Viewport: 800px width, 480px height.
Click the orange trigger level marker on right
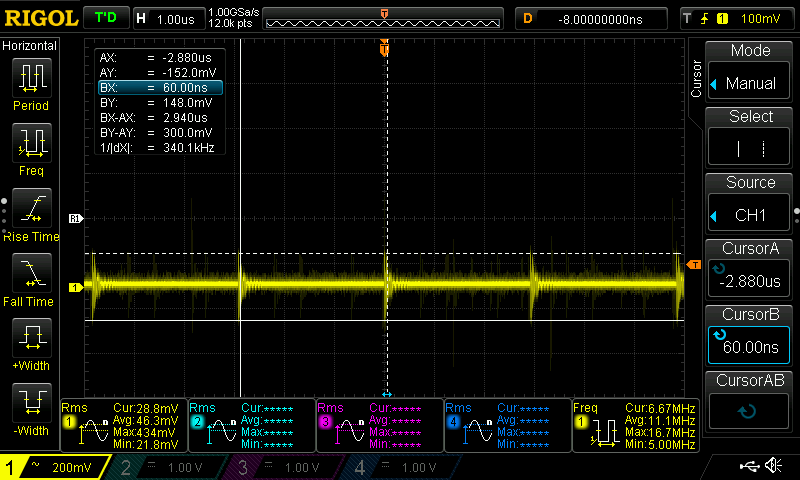pos(694,264)
